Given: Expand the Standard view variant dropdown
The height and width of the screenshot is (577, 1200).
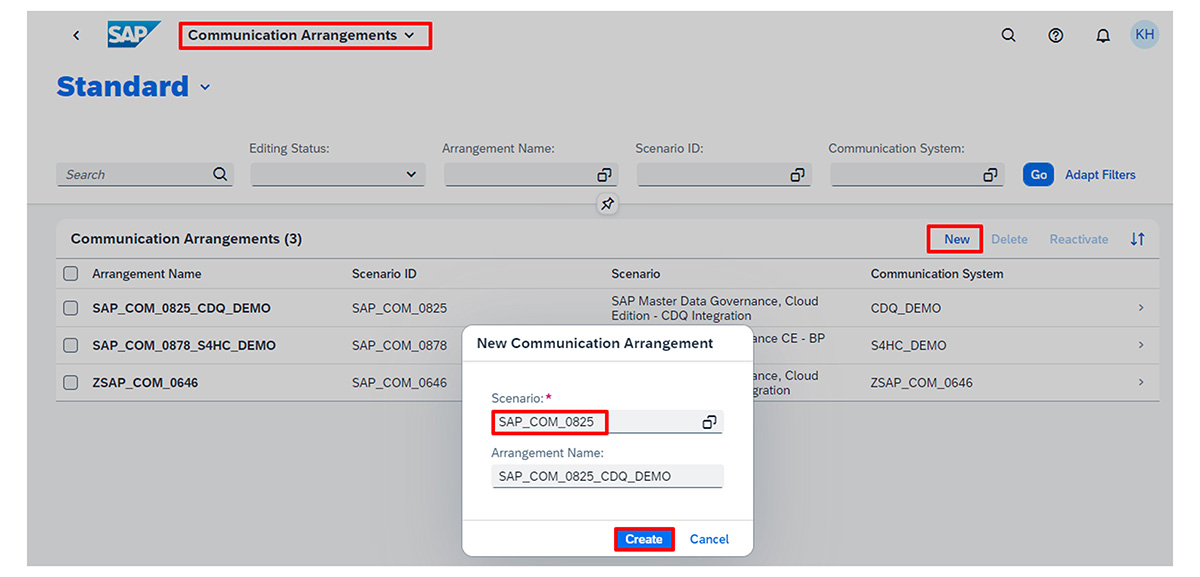Looking at the screenshot, I should tap(205, 88).
